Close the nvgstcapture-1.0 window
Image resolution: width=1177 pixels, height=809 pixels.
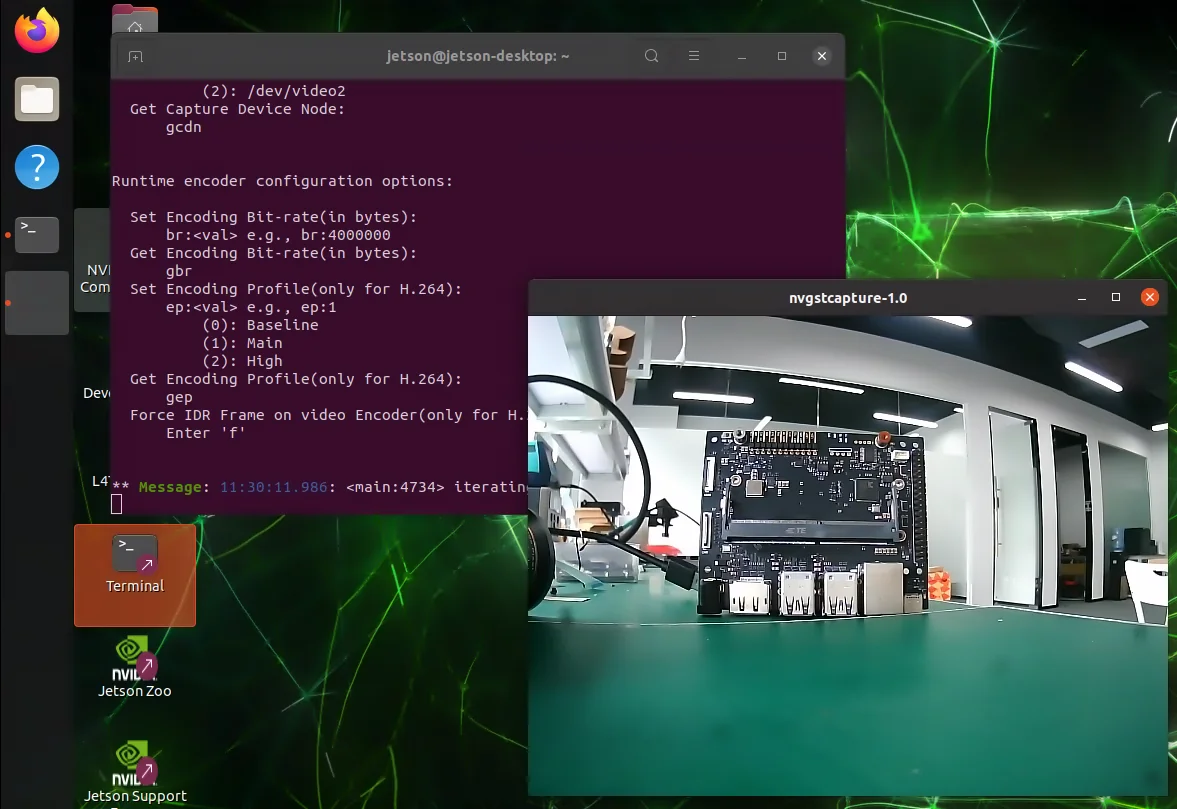pyautogui.click(x=1149, y=297)
